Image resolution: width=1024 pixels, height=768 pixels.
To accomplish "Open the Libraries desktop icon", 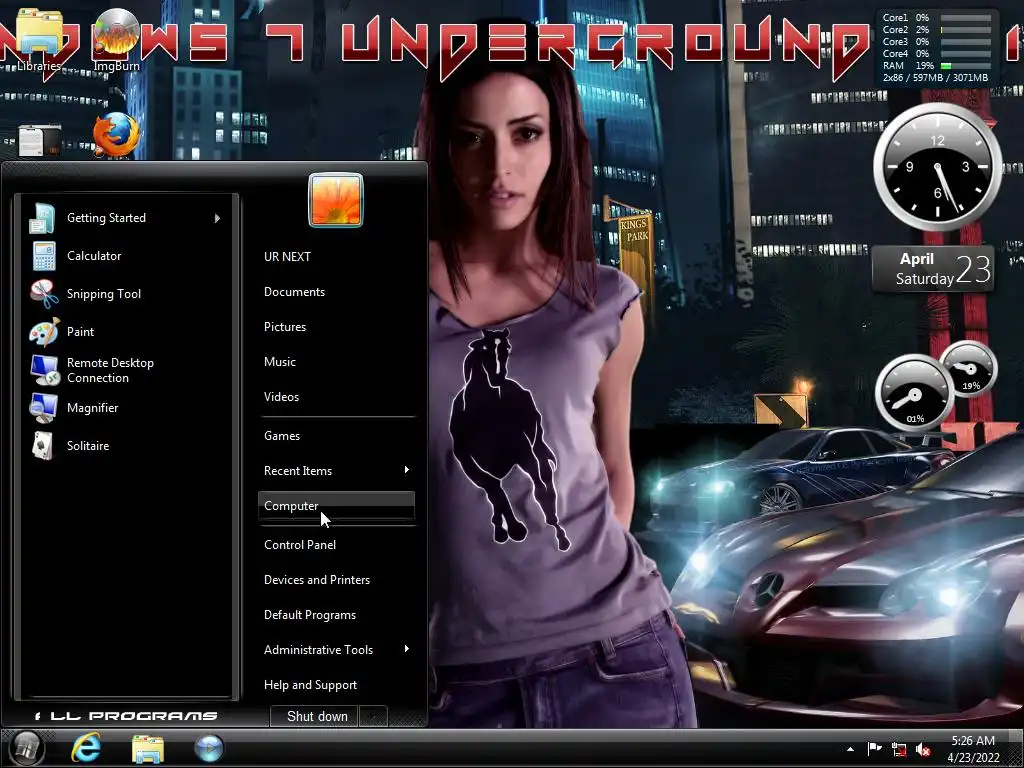I will point(39,38).
